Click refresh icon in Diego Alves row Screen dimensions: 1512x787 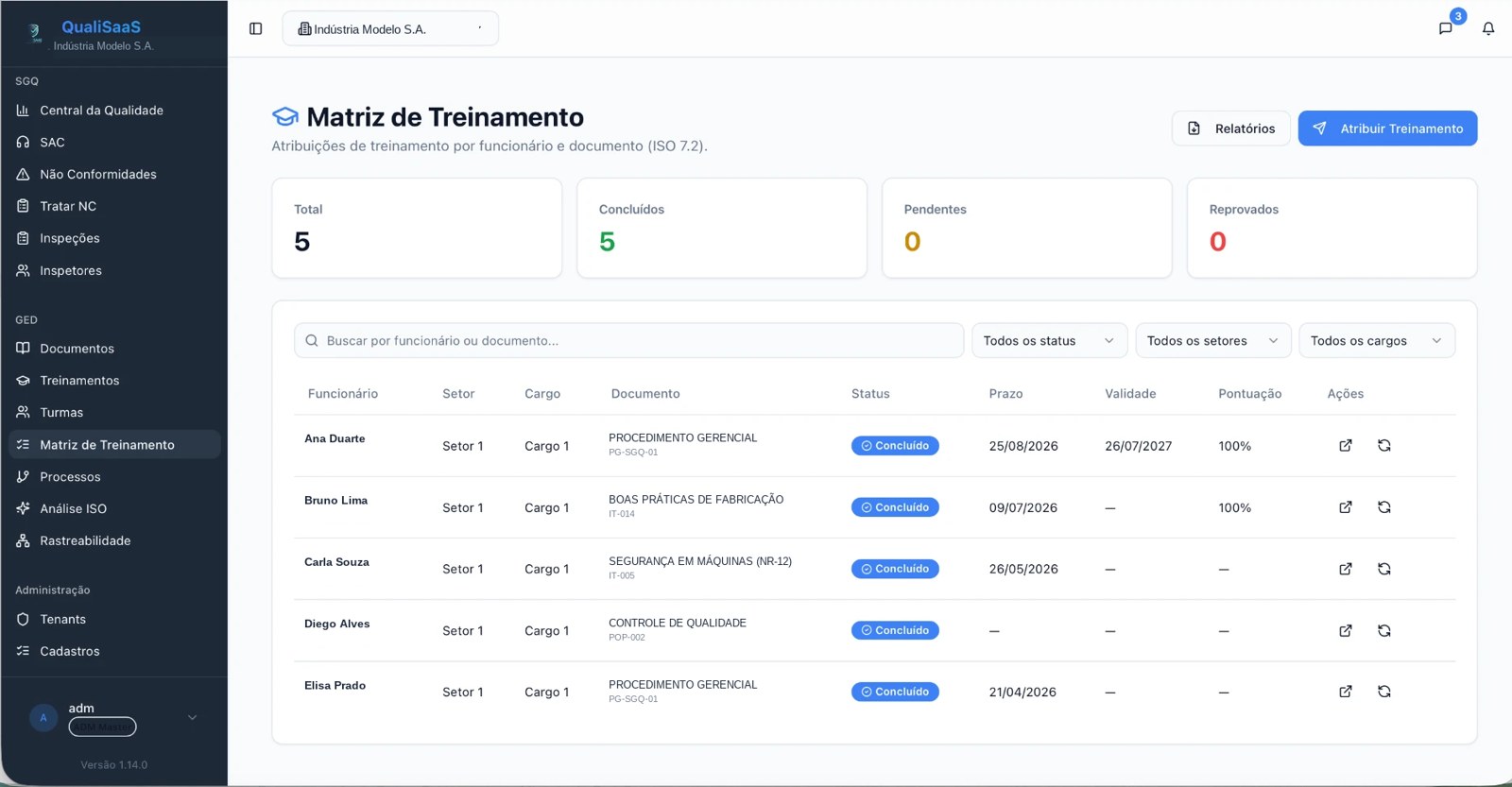pyautogui.click(x=1384, y=630)
